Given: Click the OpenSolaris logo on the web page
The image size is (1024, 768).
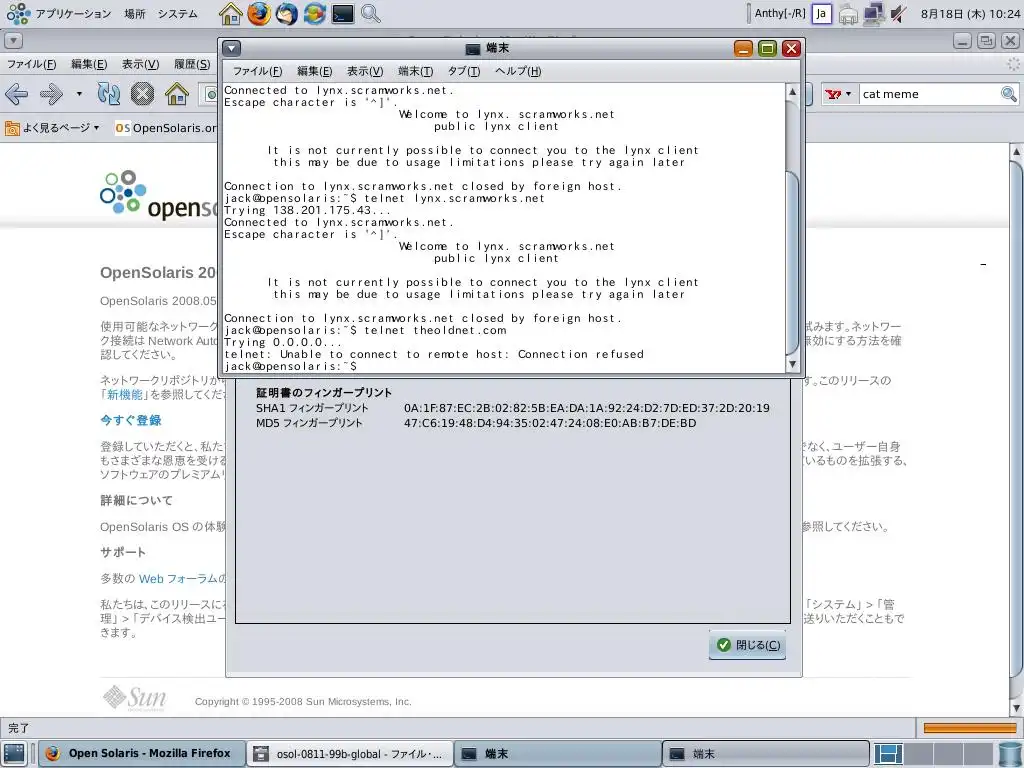Looking at the screenshot, I should click(x=157, y=195).
